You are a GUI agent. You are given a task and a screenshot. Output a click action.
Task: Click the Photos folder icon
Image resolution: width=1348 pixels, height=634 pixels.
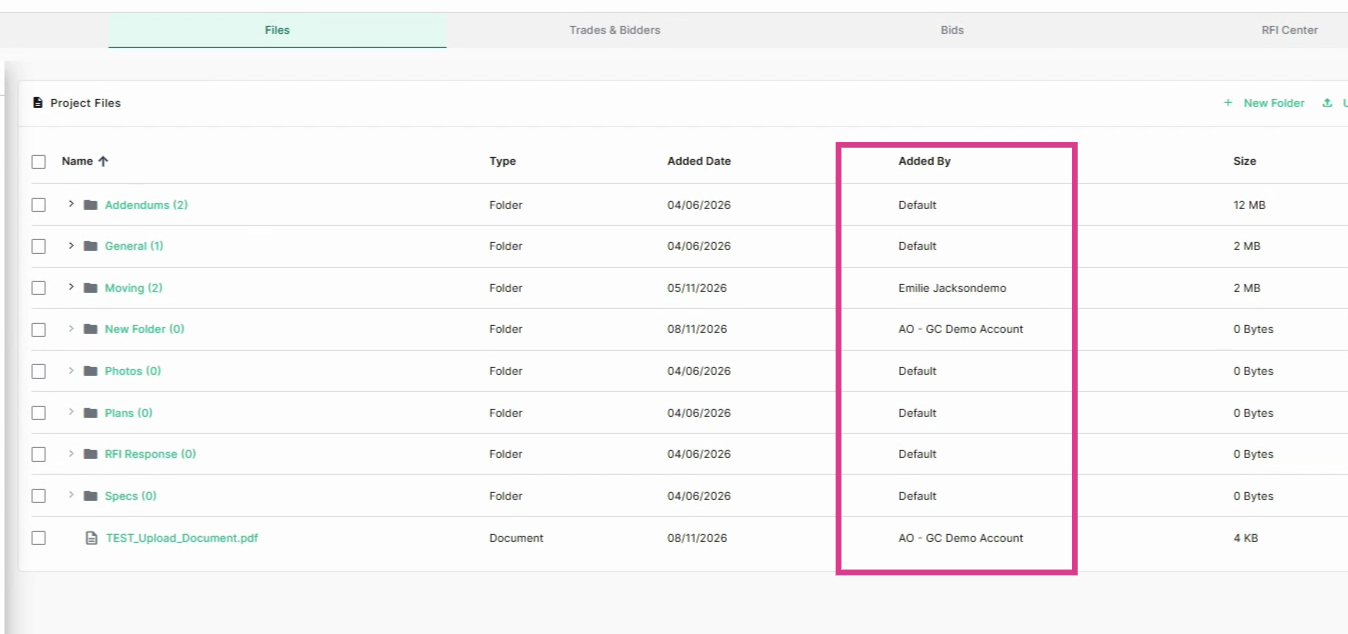click(x=91, y=371)
